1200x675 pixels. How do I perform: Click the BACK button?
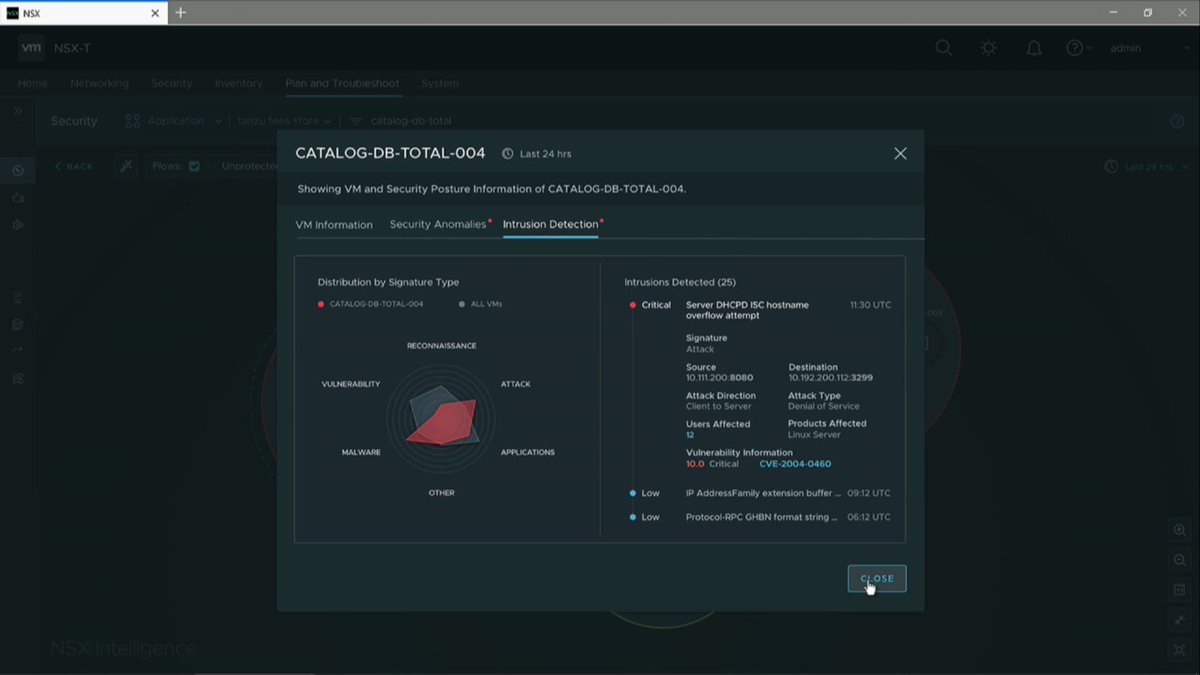(74, 166)
